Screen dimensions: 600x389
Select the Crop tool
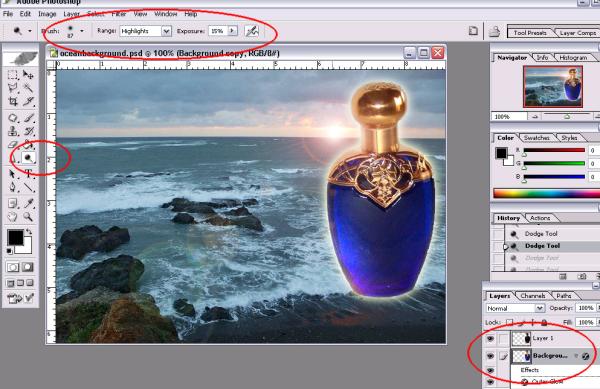point(13,101)
